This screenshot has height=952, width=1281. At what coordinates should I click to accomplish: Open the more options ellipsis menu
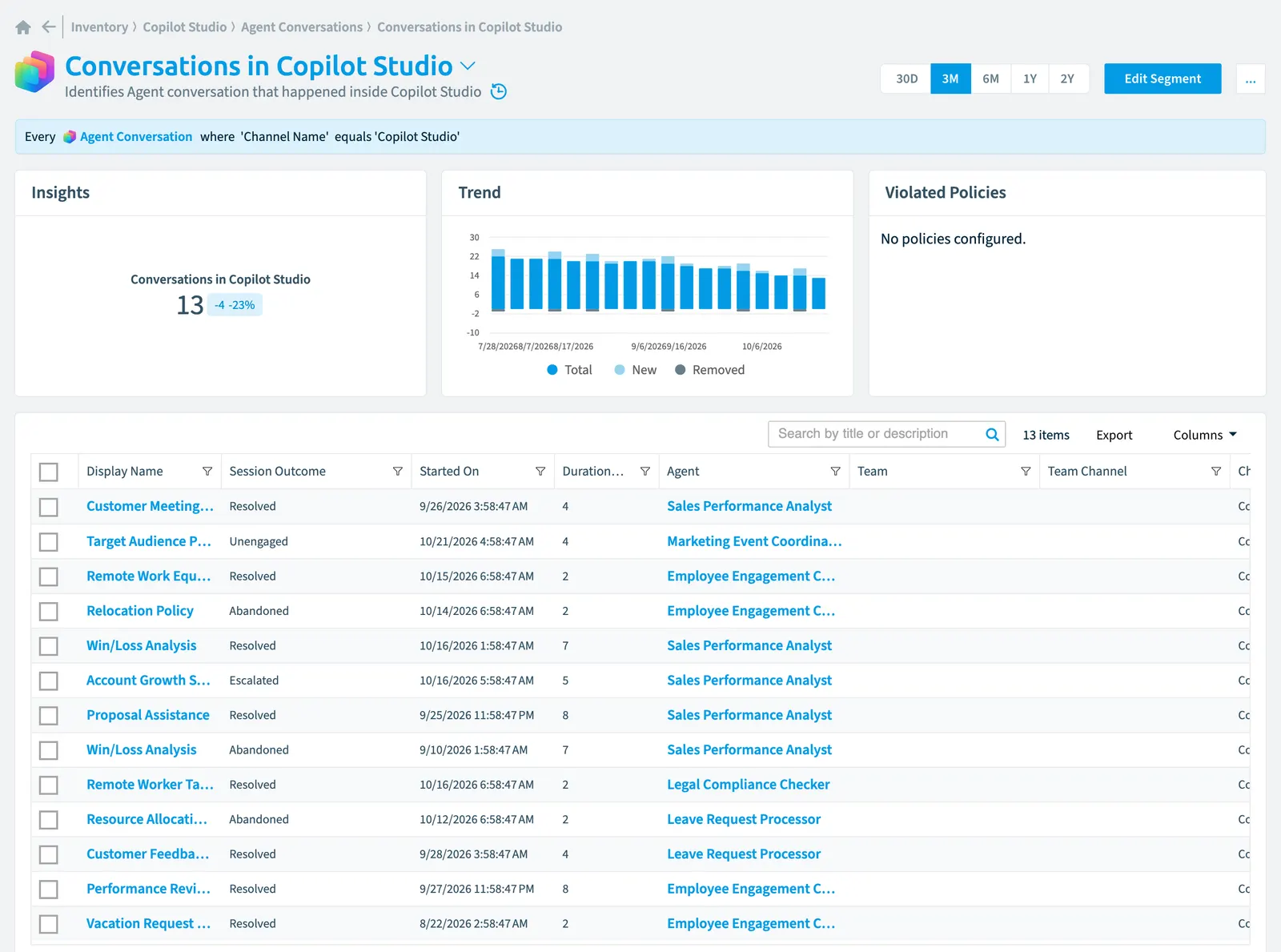1251,78
